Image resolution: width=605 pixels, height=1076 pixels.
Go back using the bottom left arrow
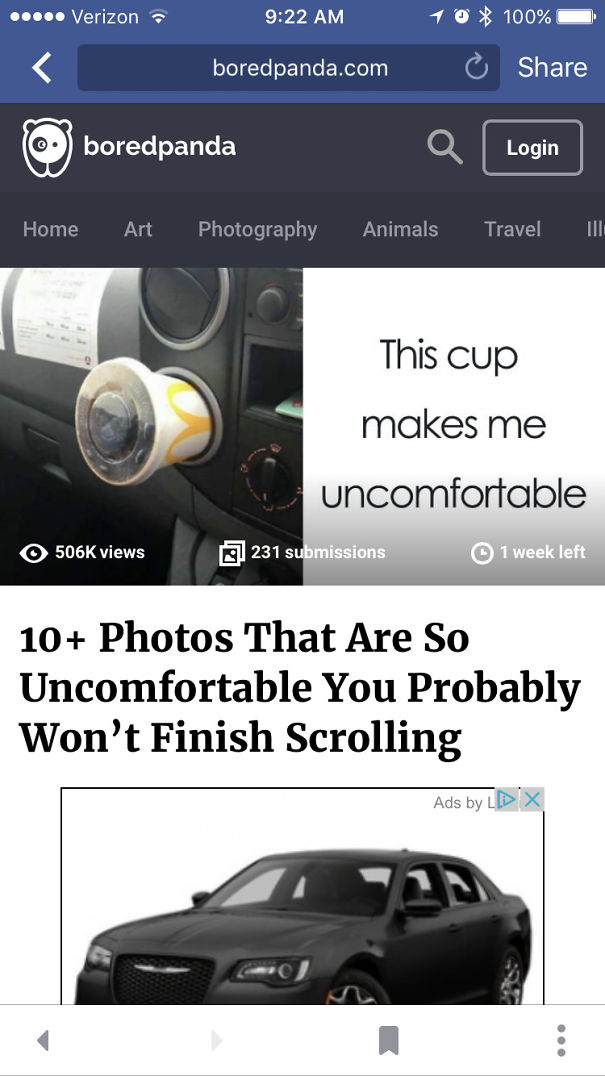[x=43, y=1041]
